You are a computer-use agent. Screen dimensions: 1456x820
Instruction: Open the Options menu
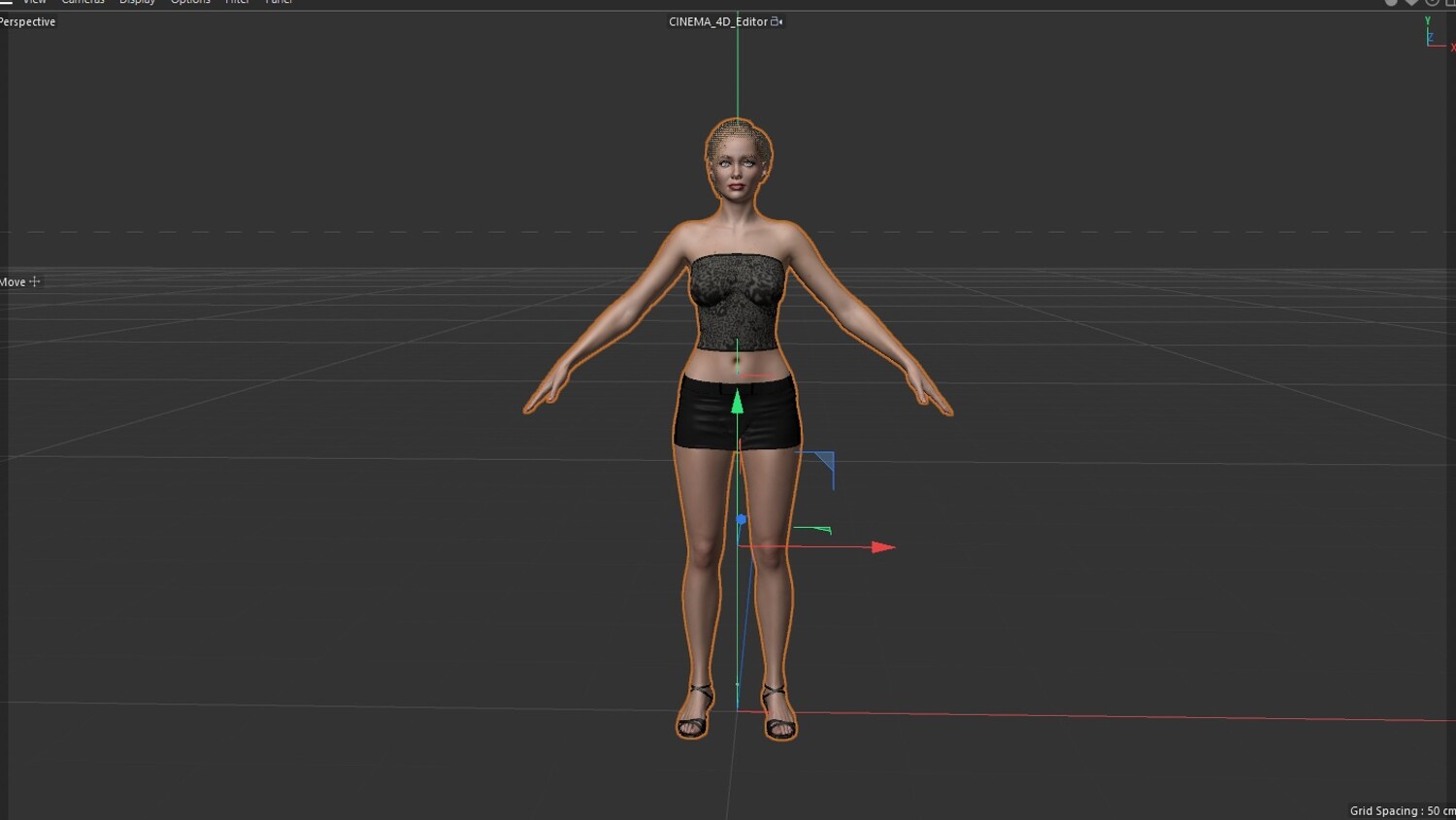pyautogui.click(x=190, y=3)
